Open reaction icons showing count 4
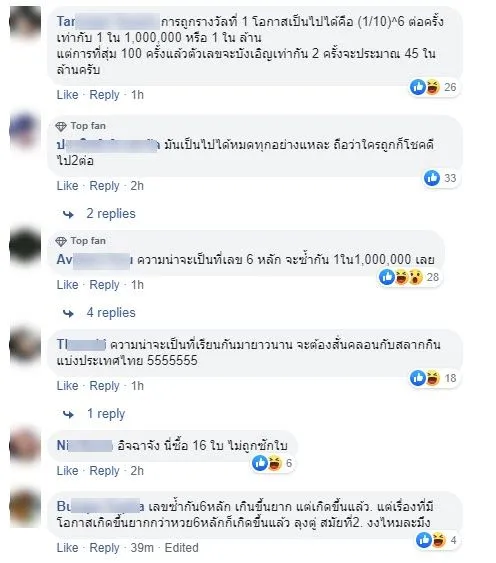 436,540
